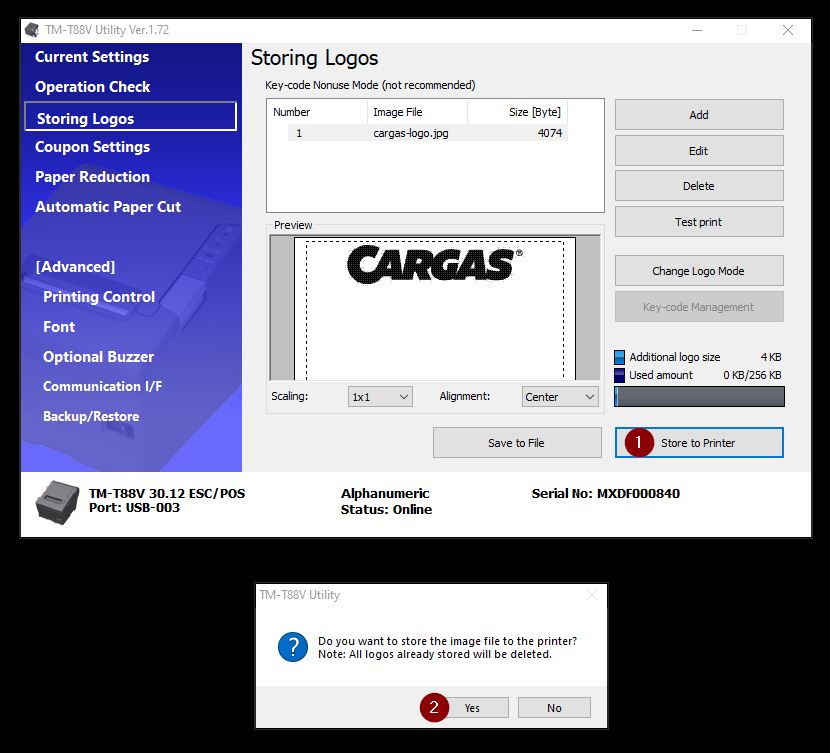Viewport: 830px width, 753px height.
Task: Open Paper Reduction settings
Action: coord(93,177)
